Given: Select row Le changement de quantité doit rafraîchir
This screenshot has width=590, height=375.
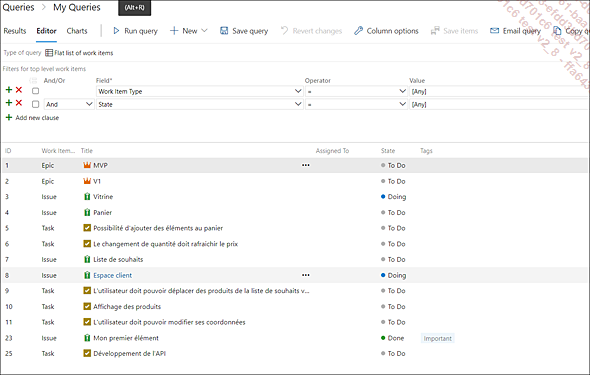Looking at the screenshot, I should (295, 244).
